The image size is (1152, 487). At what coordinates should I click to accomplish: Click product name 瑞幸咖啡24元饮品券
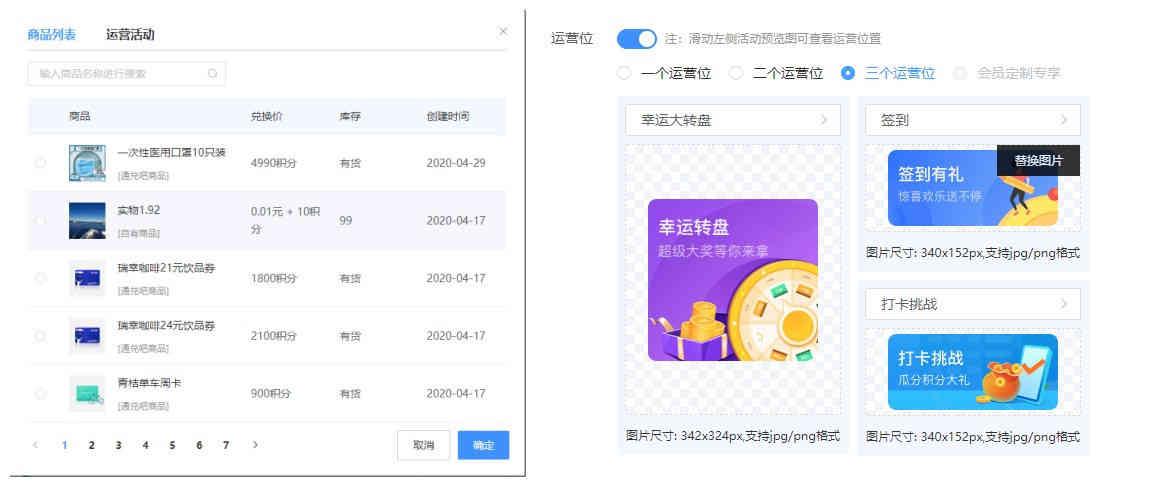pyautogui.click(x=166, y=325)
